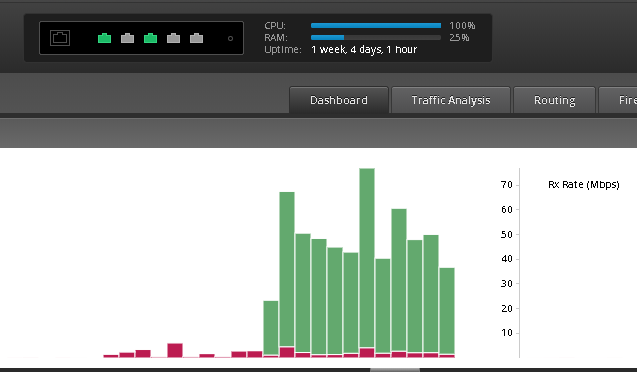Screen dimensions: 637x372
Task: Switch to the Traffic Analysis tab
Action: 451,100
